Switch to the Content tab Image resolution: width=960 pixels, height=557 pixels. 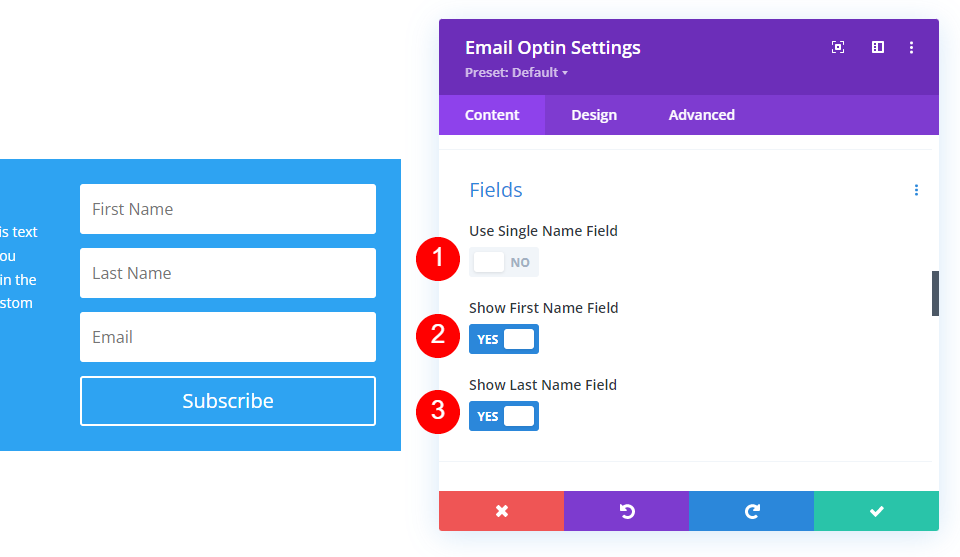[492, 115]
